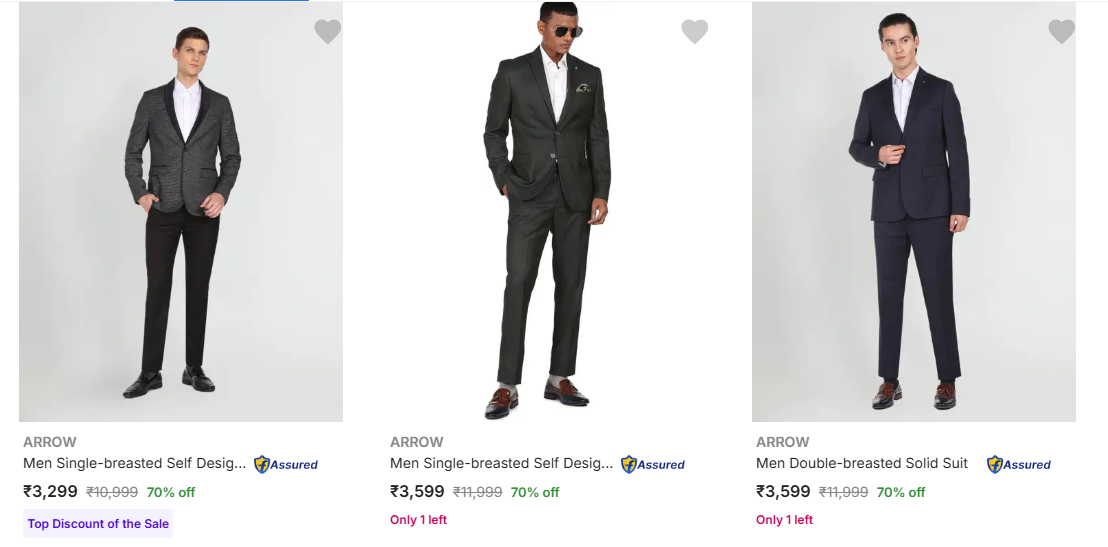The height and width of the screenshot is (547, 1108).
Task: Click the Assured badge beside Double-breasted Solid Suit
Action: point(1019,464)
